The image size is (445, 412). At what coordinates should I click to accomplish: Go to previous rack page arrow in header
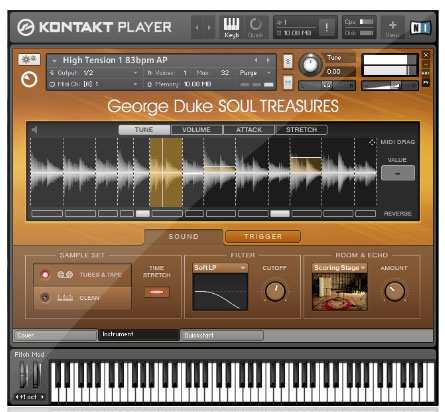click(197, 27)
